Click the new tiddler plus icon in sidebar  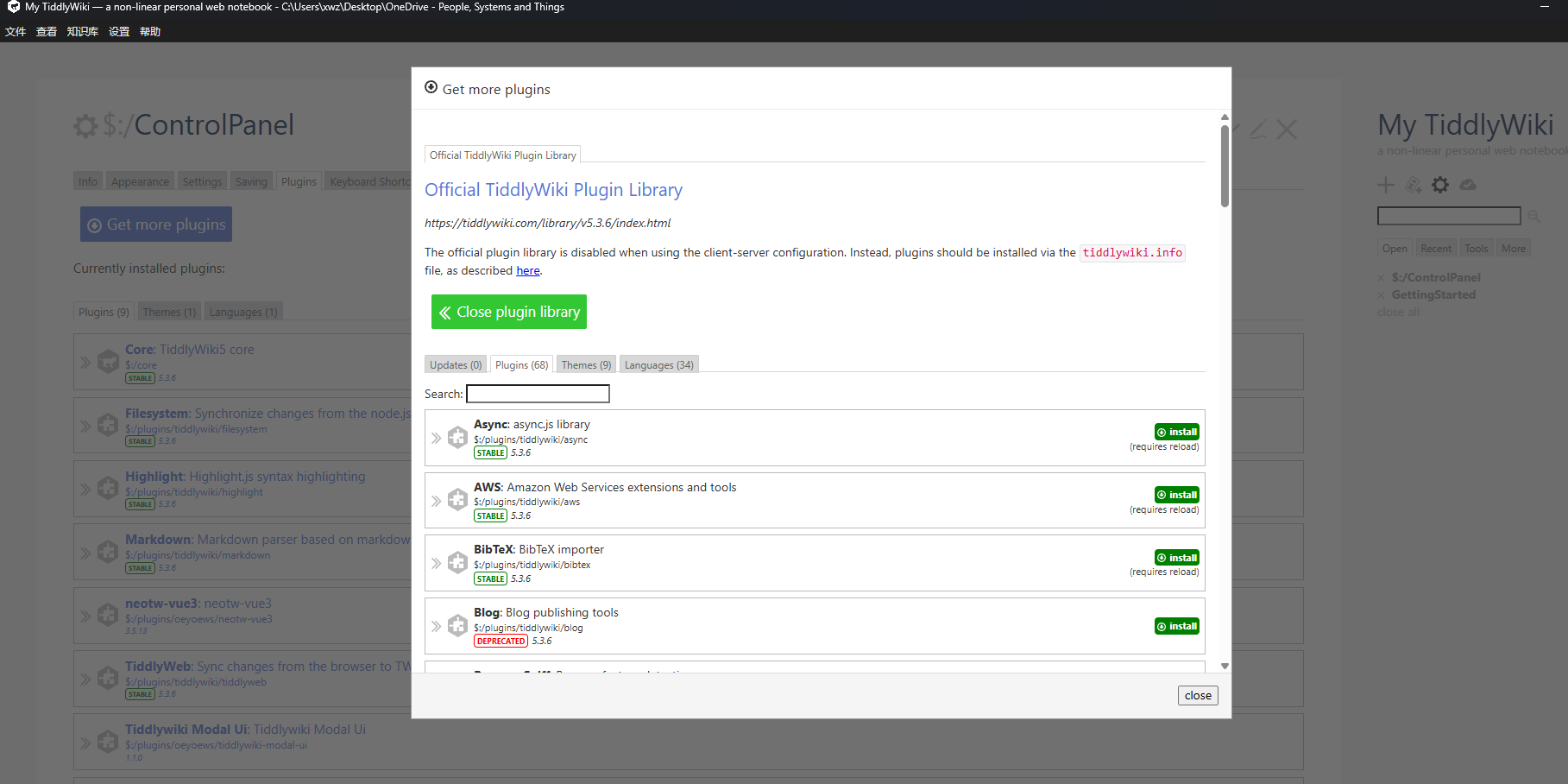click(1386, 185)
